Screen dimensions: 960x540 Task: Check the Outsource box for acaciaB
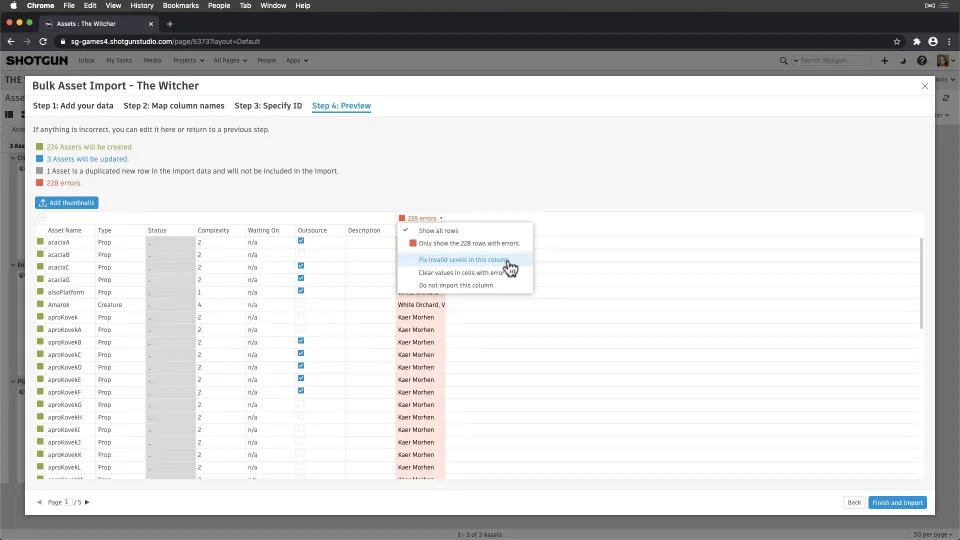[301, 253]
